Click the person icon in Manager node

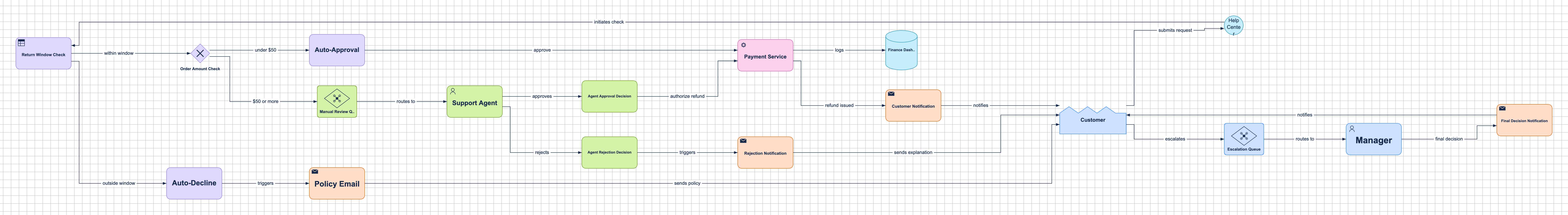click(1352, 129)
